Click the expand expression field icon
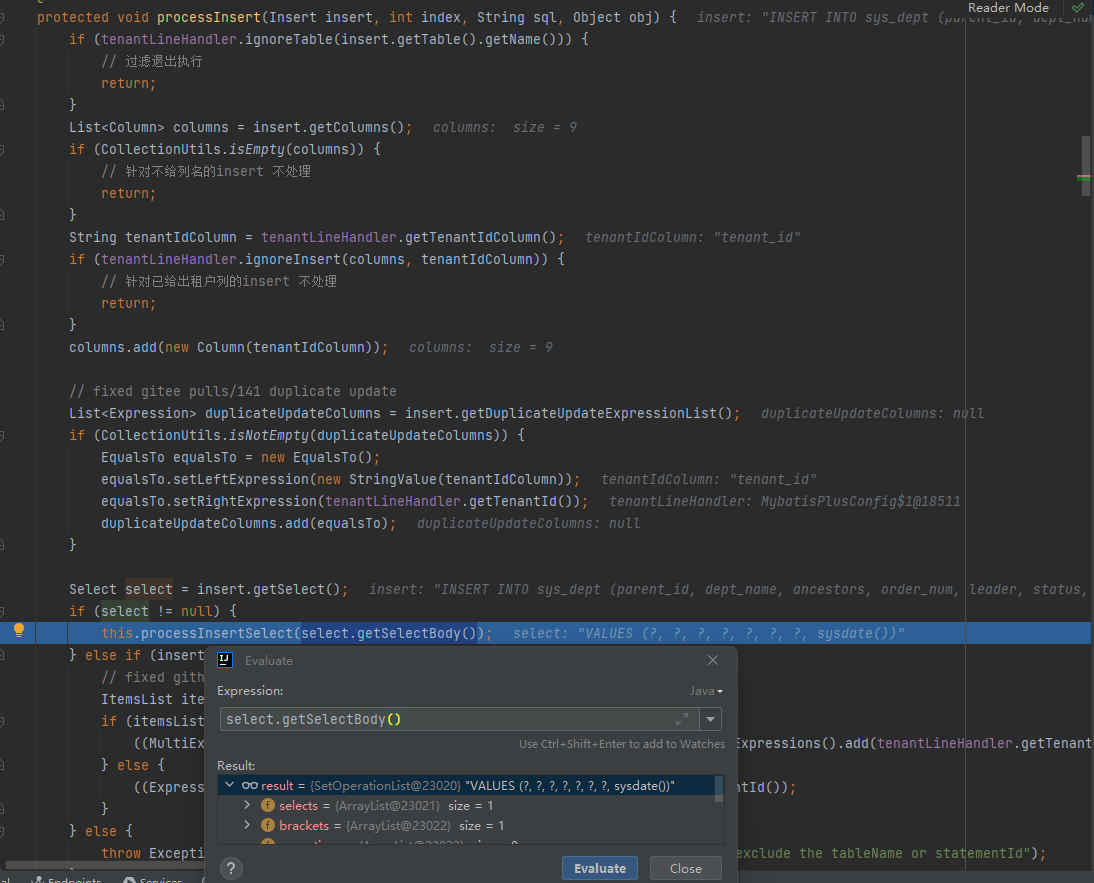The width and height of the screenshot is (1094, 883). [682, 719]
